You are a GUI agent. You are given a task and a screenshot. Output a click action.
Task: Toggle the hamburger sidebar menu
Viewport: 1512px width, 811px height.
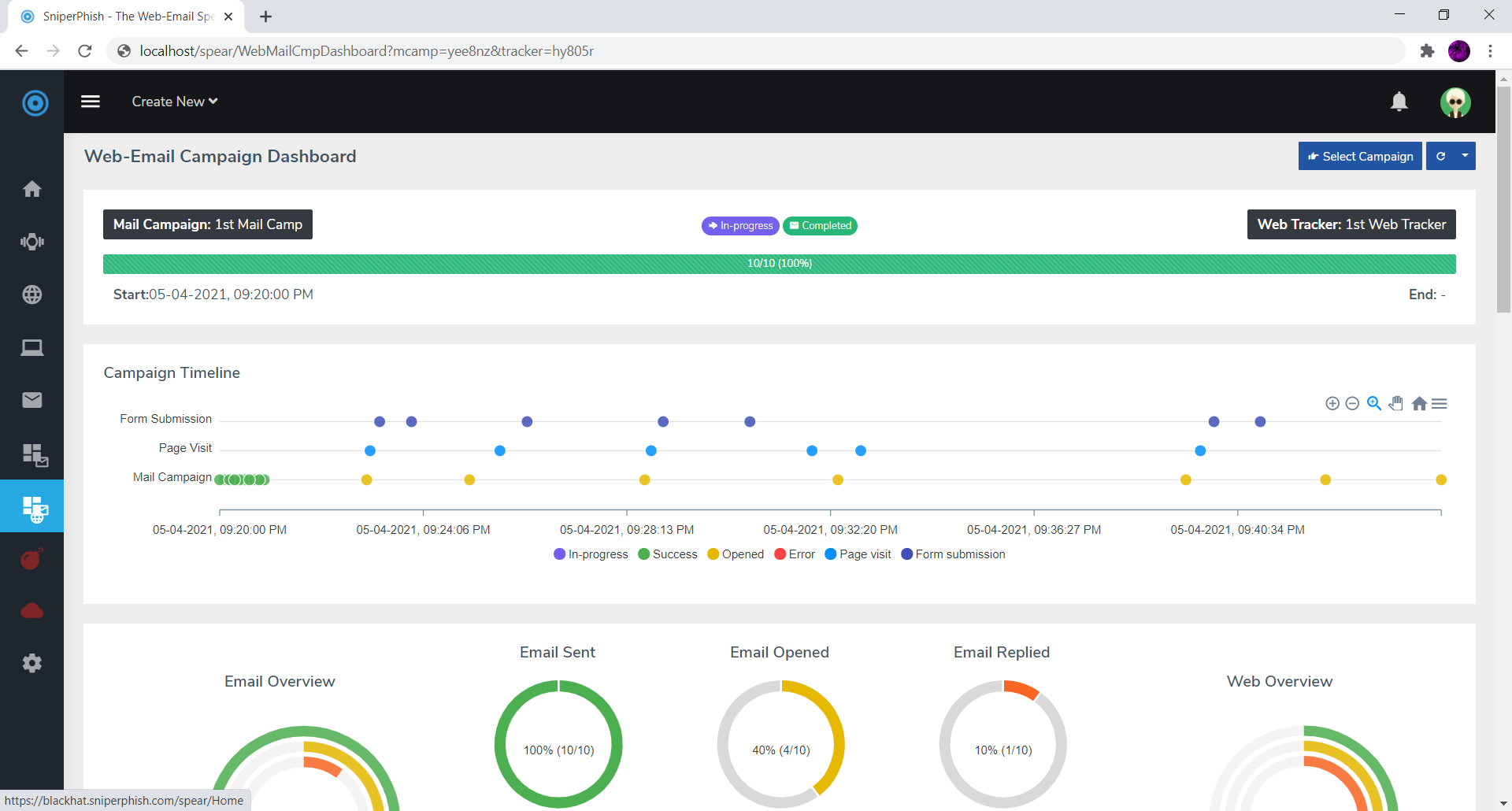91,102
